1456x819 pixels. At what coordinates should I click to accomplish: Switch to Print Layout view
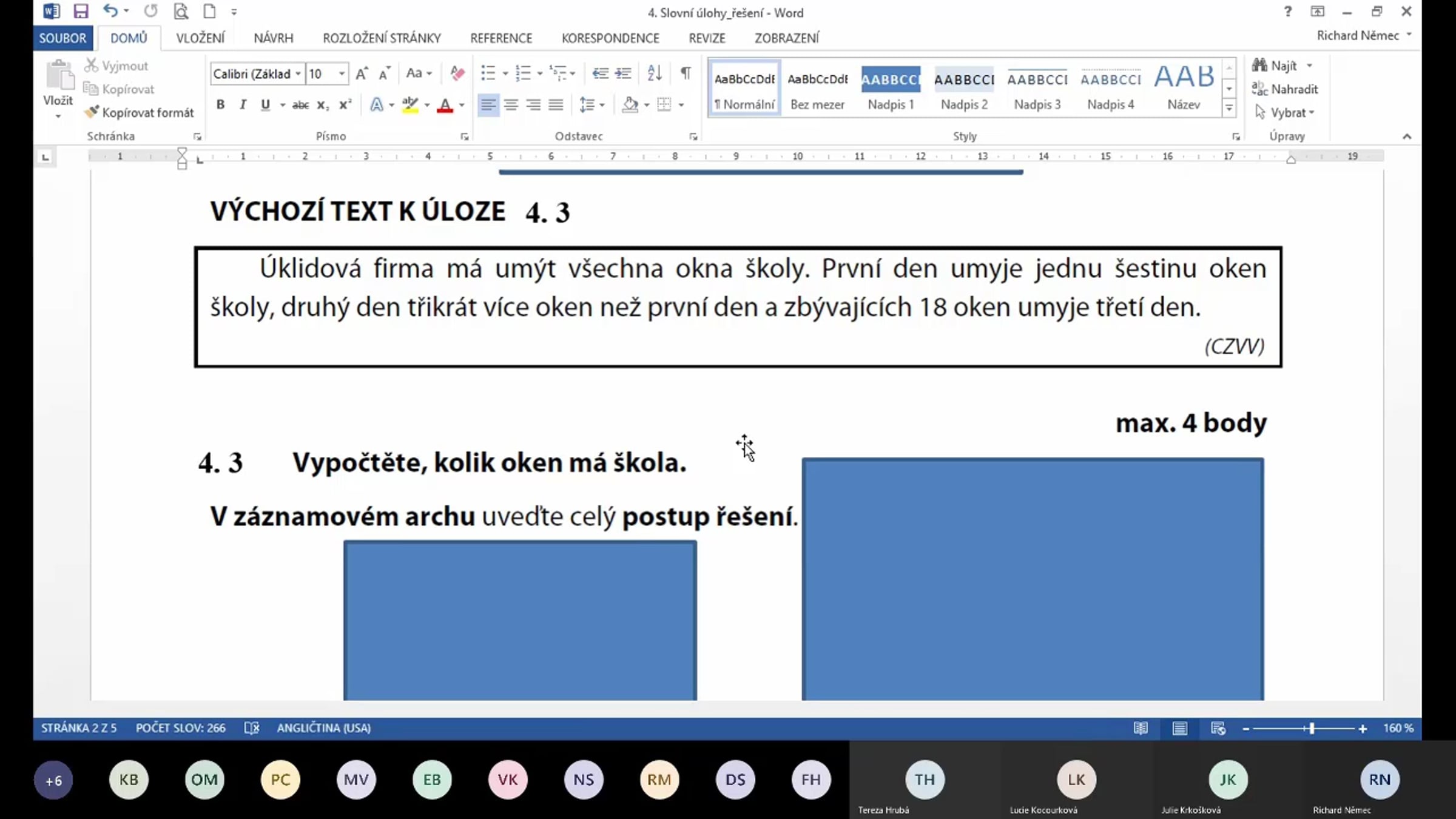(x=1179, y=728)
